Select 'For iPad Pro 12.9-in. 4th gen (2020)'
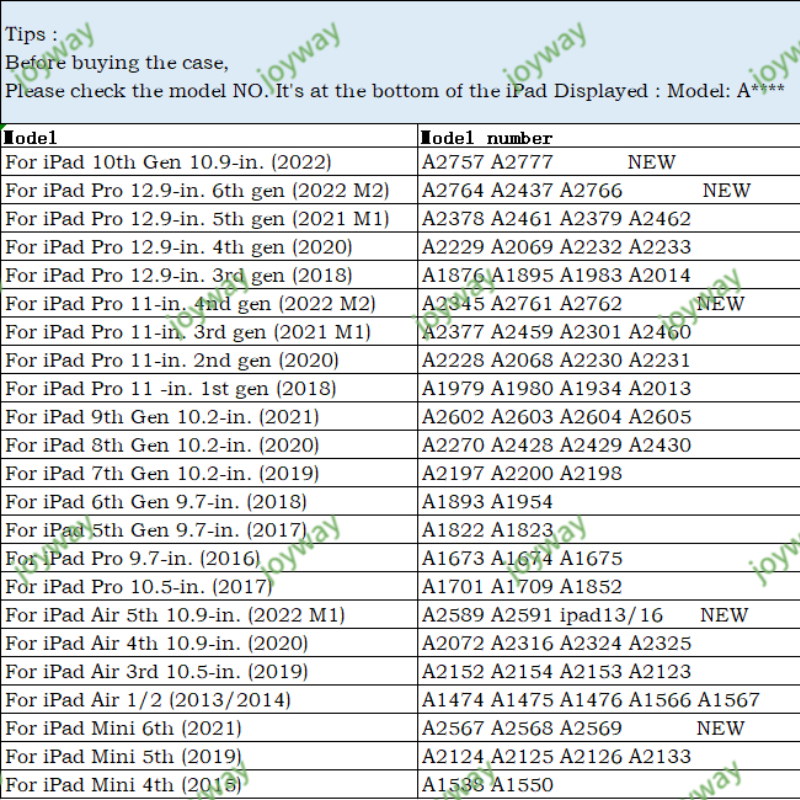This screenshot has height=800, width=800. [209, 247]
